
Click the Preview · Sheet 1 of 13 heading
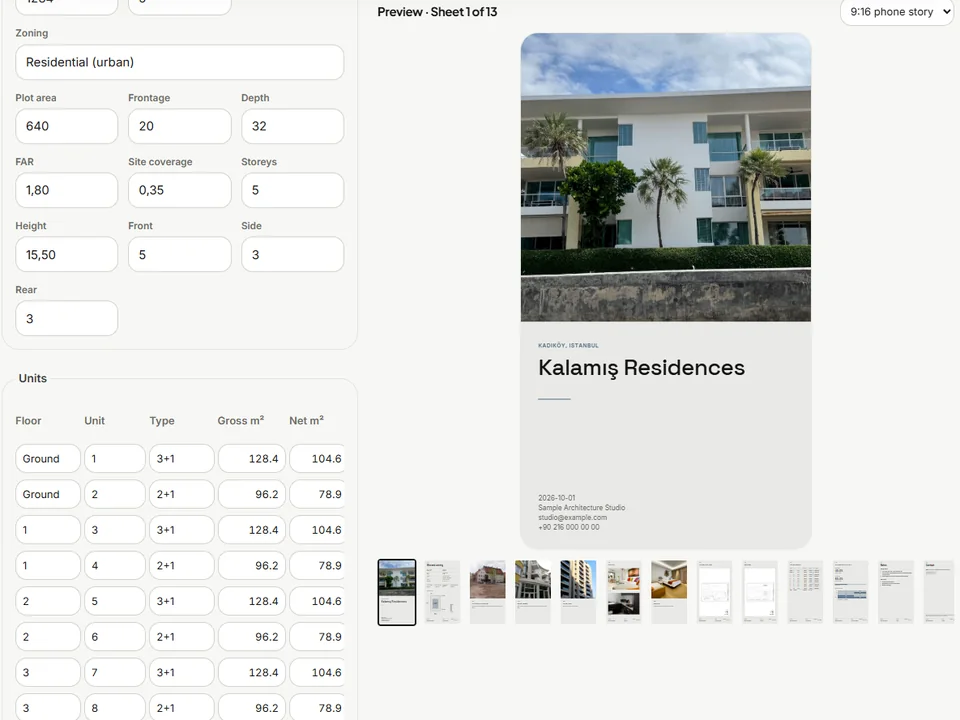pyautogui.click(x=437, y=12)
